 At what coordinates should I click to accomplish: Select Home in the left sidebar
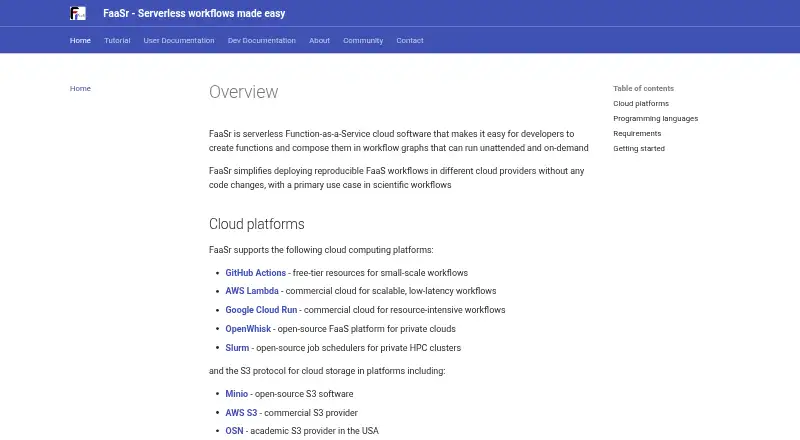pos(80,88)
